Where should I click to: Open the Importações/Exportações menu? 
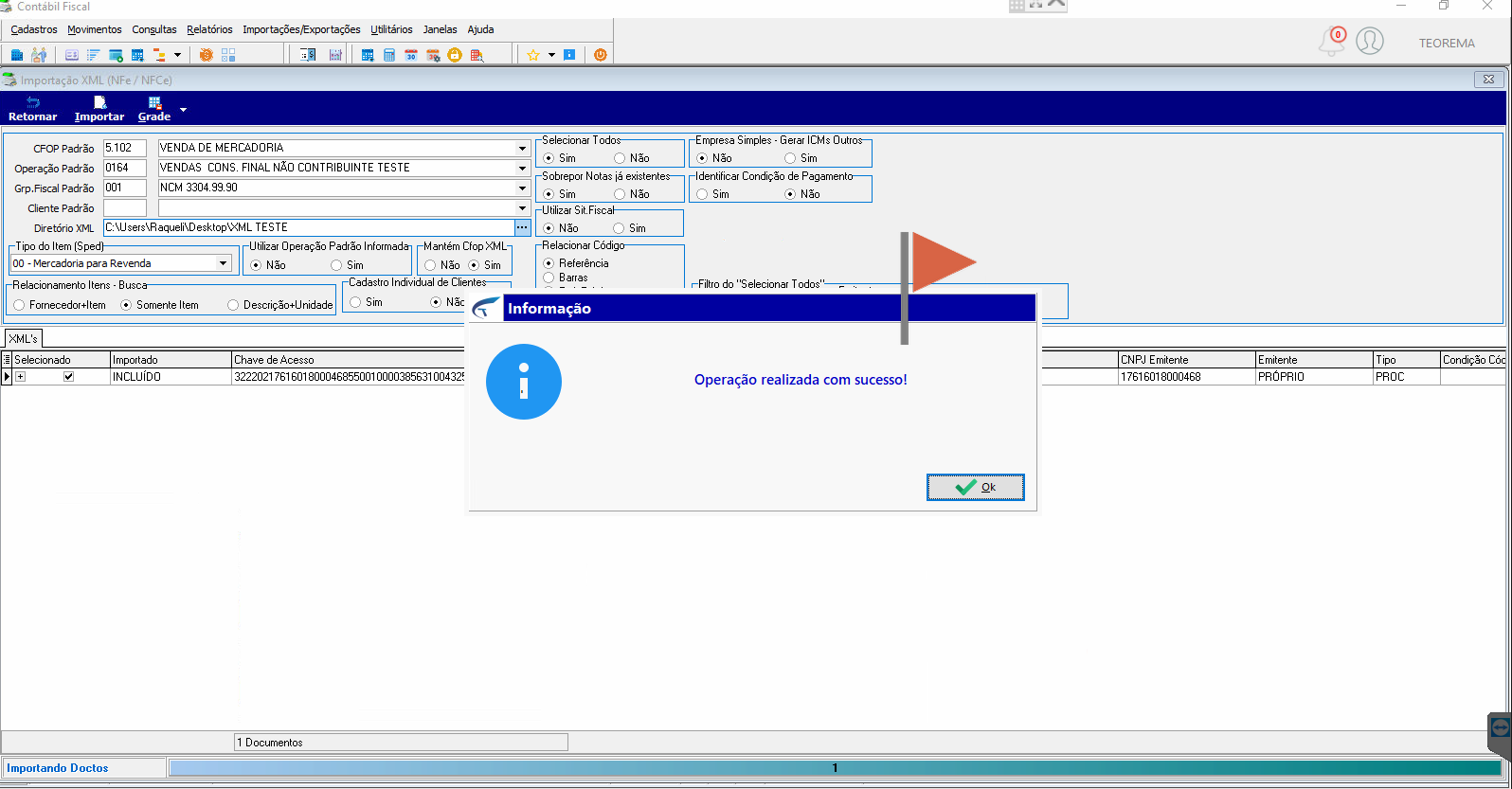[301, 29]
